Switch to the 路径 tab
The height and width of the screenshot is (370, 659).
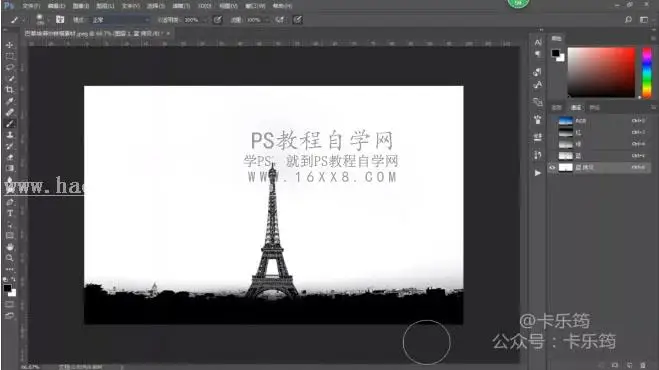tap(594, 108)
